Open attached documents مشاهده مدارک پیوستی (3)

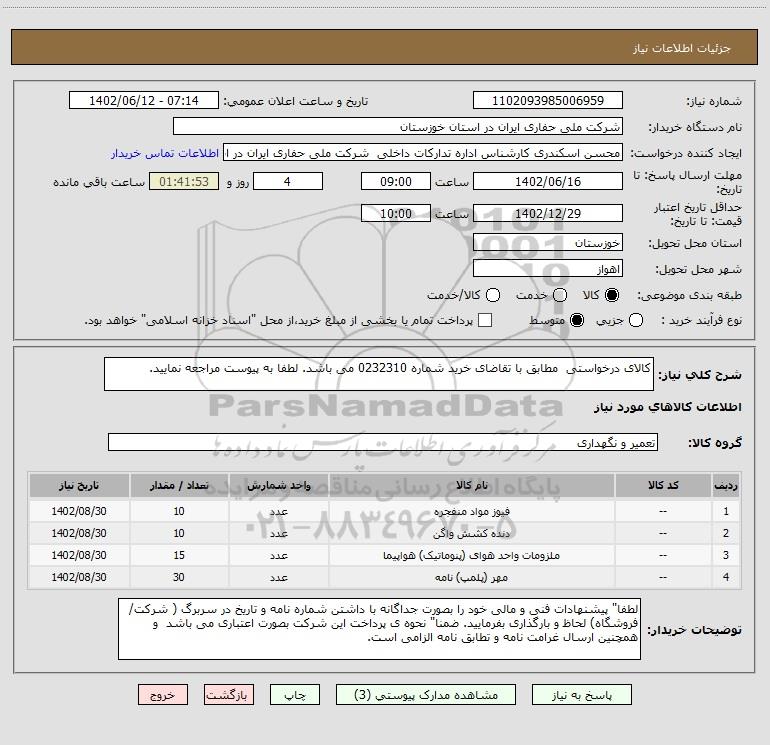tap(426, 695)
